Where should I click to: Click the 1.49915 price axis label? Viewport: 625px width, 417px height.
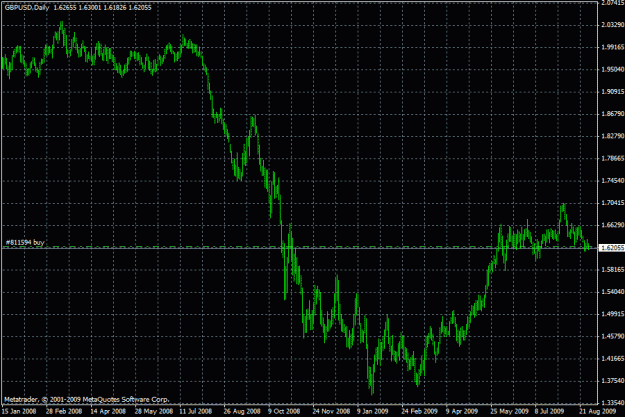coord(613,314)
